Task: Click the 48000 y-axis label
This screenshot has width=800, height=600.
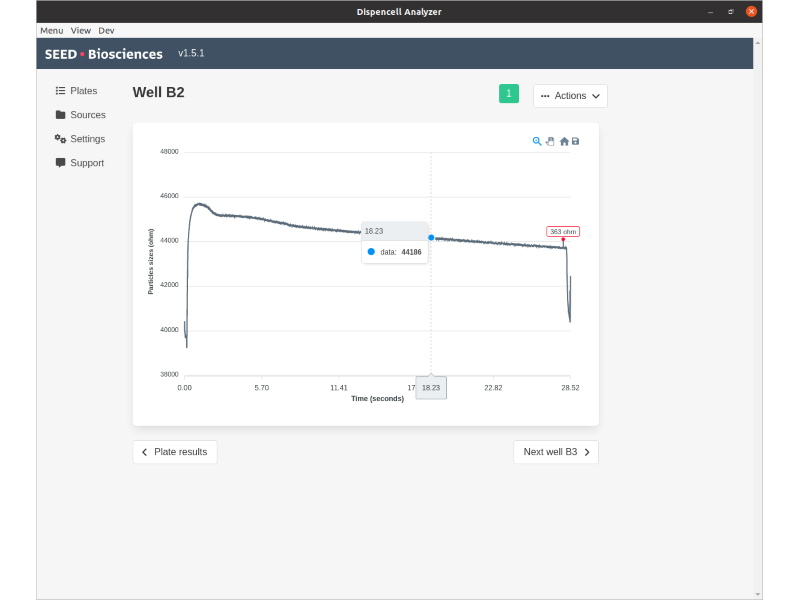Action: coord(169,152)
